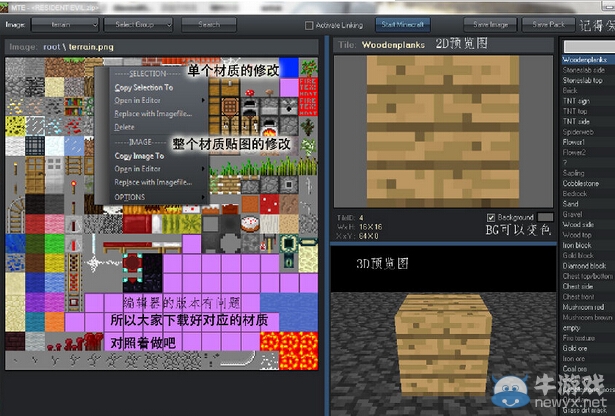Select the sapling tile in terrain.png grid
The width and height of the screenshot is (615, 416).
point(308,67)
